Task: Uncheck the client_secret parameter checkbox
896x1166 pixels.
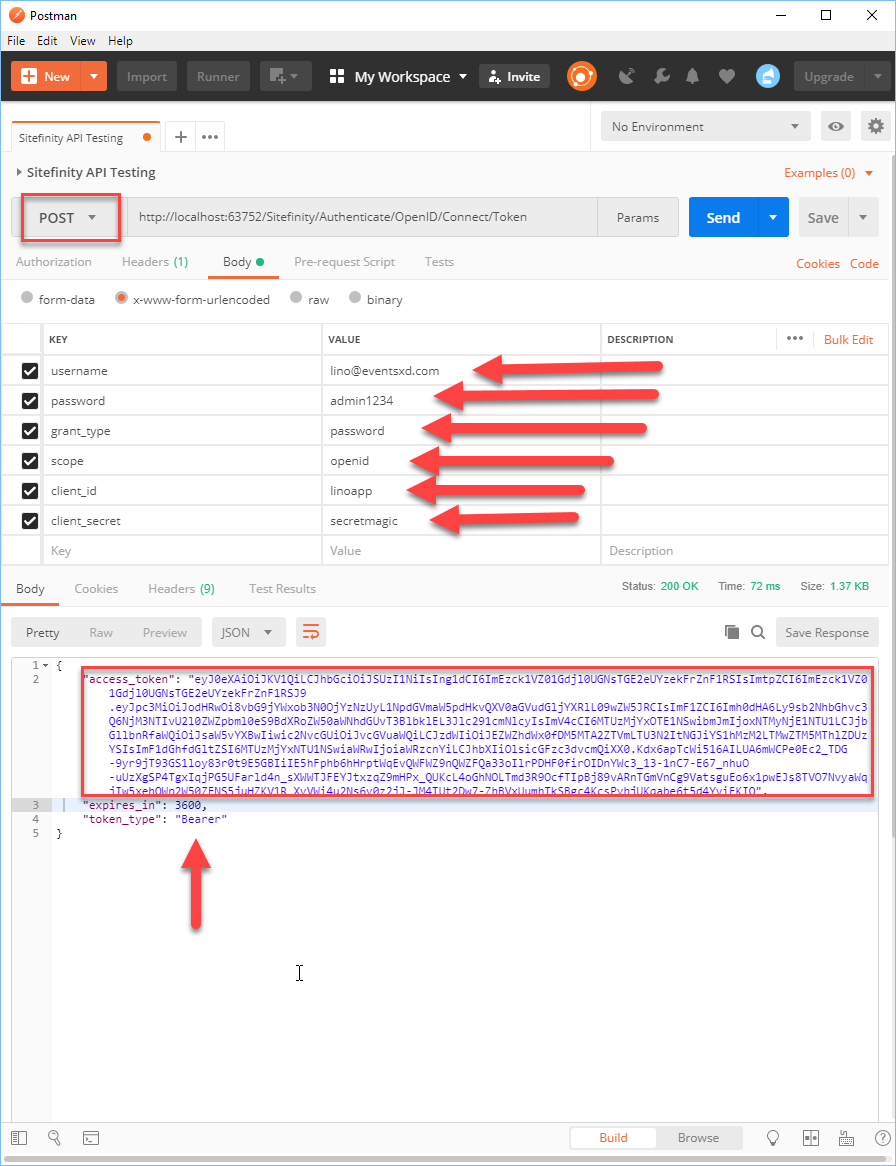Action: tap(30, 521)
